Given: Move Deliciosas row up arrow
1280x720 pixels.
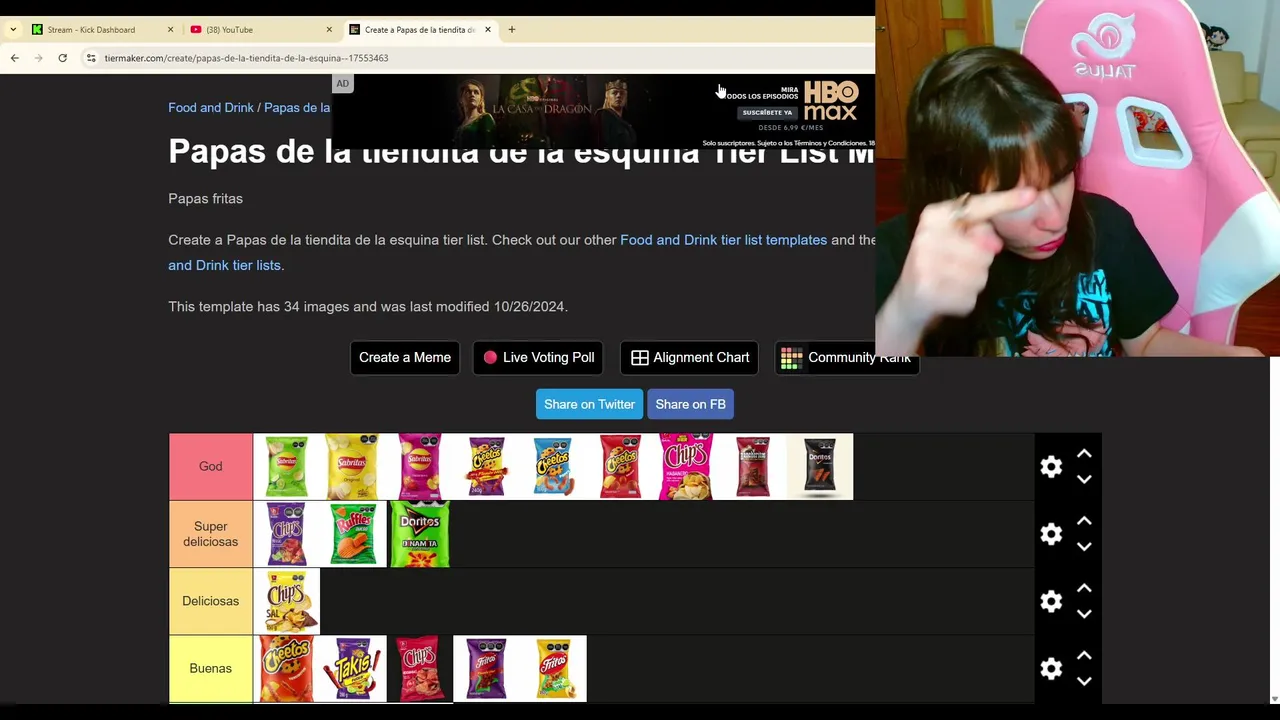Looking at the screenshot, I should coord(1084,588).
